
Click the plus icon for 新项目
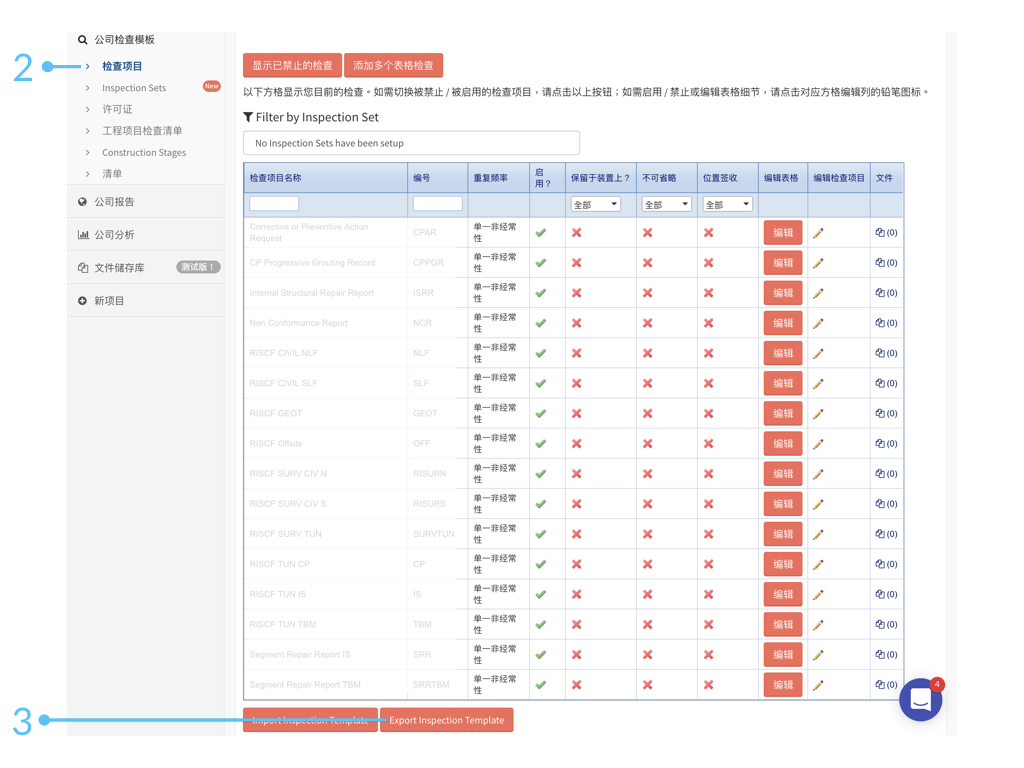[x=82, y=301]
